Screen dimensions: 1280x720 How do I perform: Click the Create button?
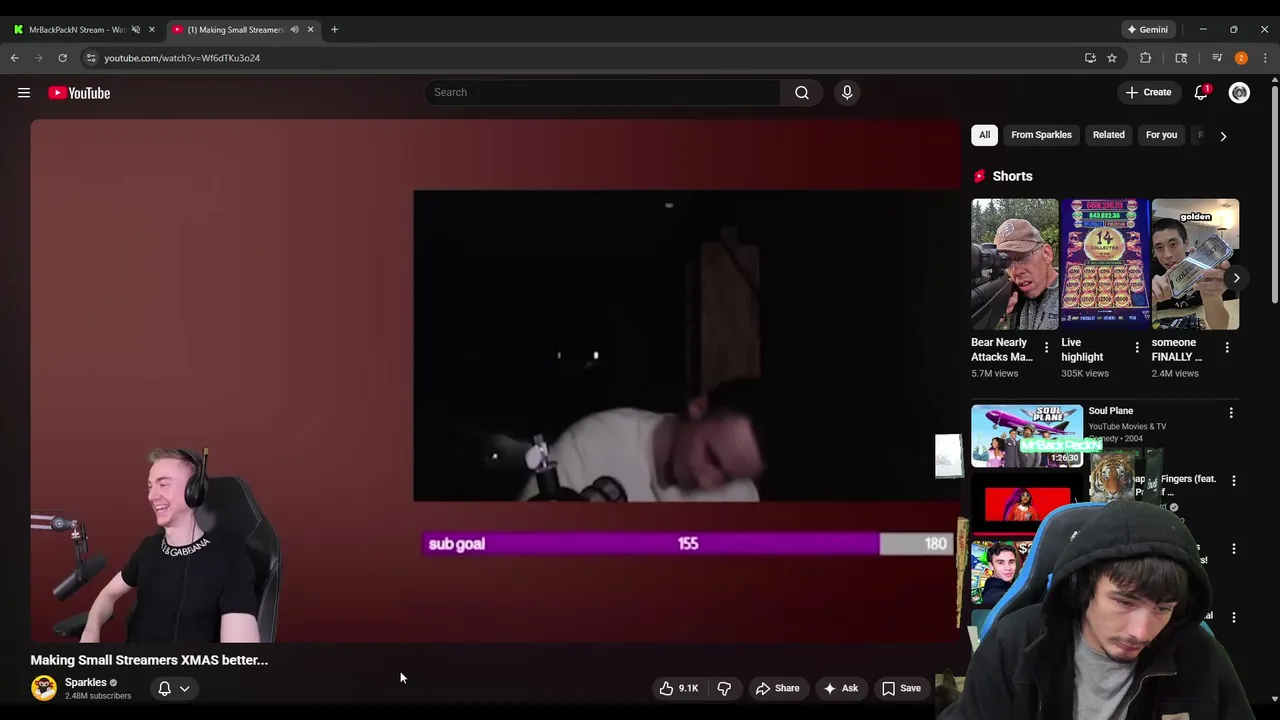1148,92
